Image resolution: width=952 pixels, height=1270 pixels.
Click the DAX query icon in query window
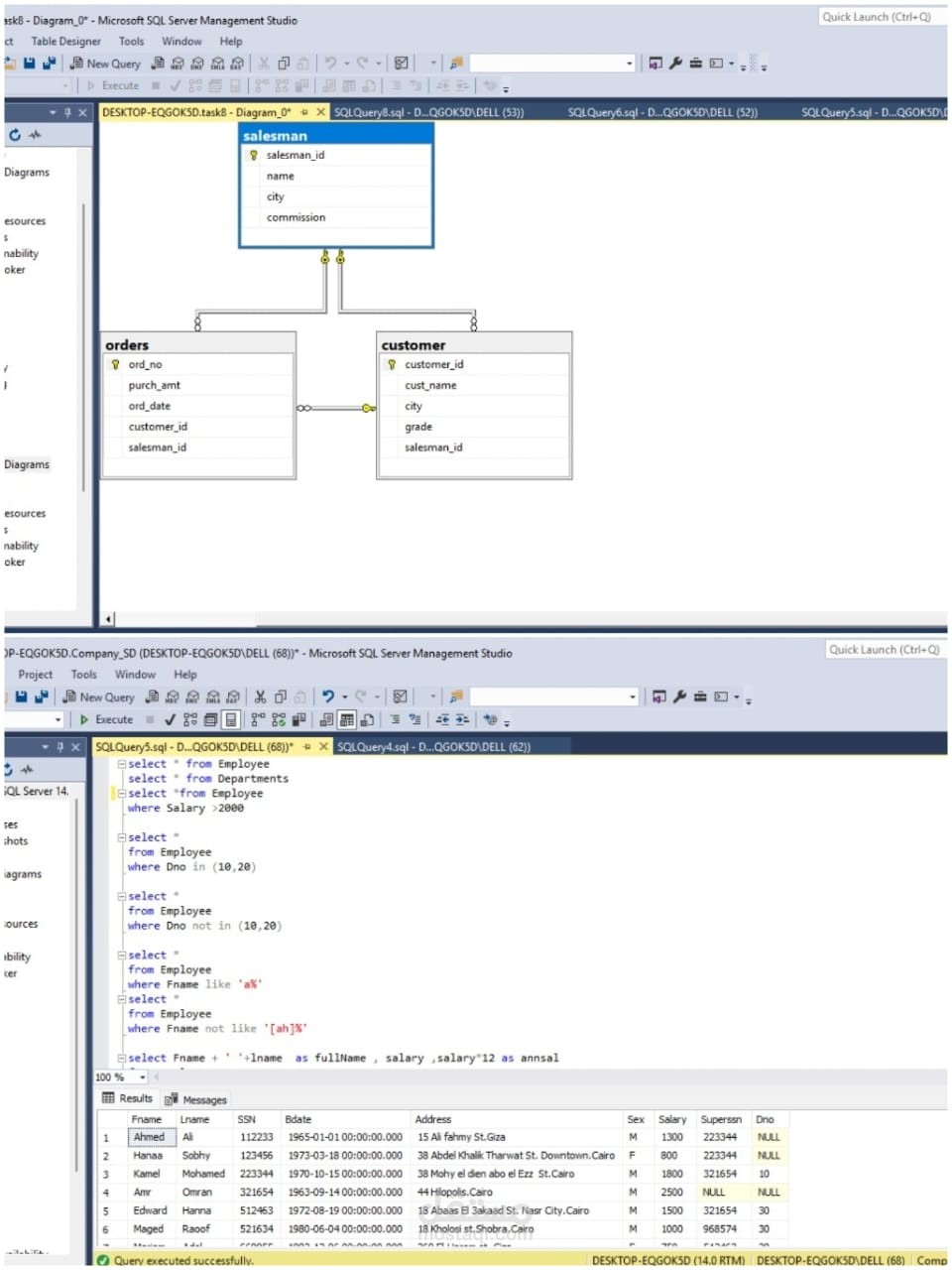232,697
